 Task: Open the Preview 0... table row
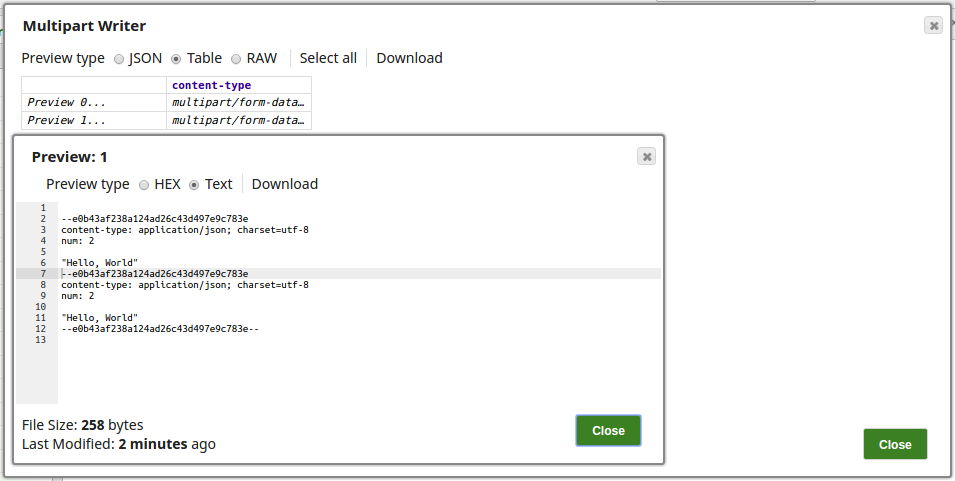pos(66,103)
